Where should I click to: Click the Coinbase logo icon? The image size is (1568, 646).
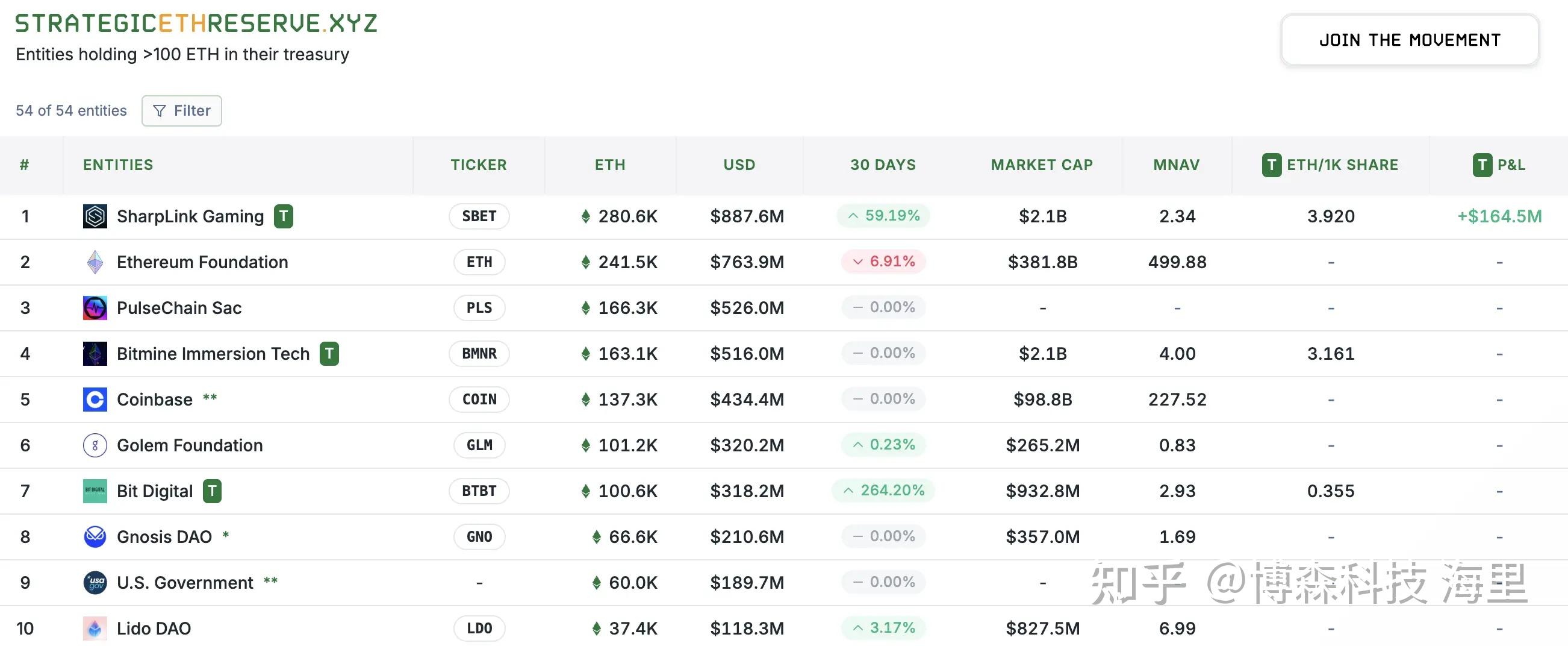(x=95, y=399)
